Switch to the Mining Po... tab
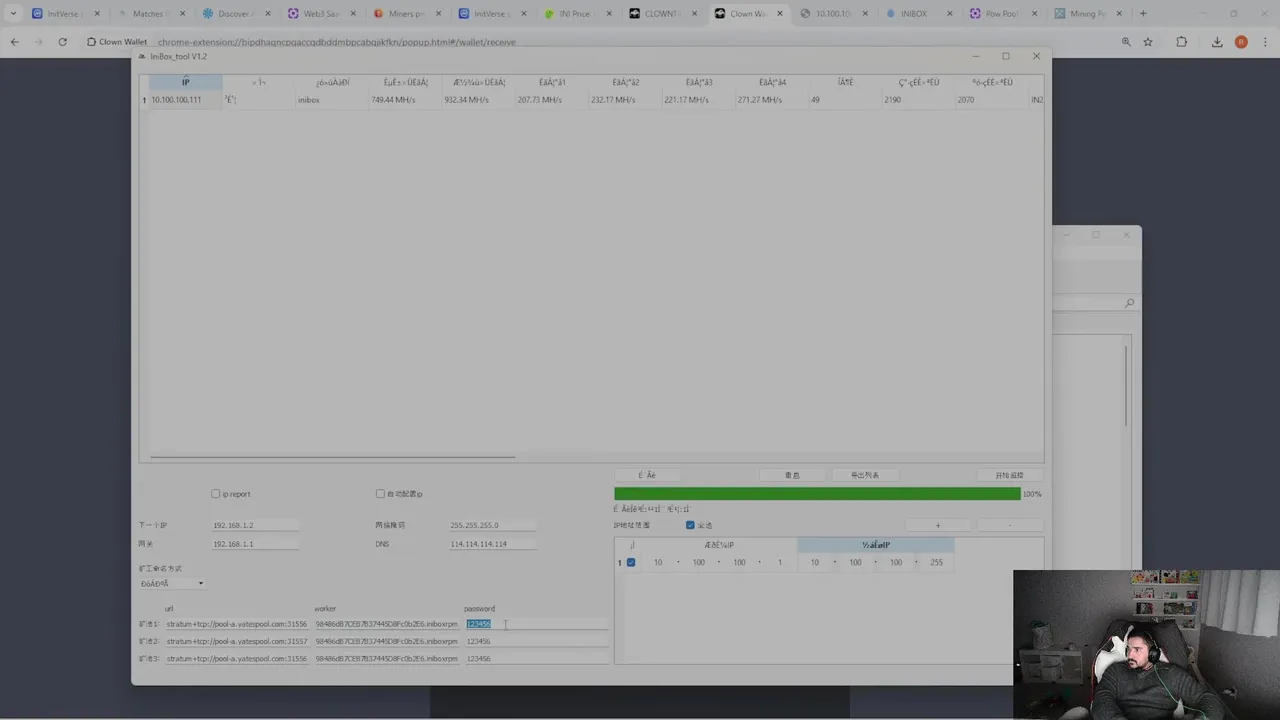Image resolution: width=1280 pixels, height=720 pixels. coord(1087,14)
